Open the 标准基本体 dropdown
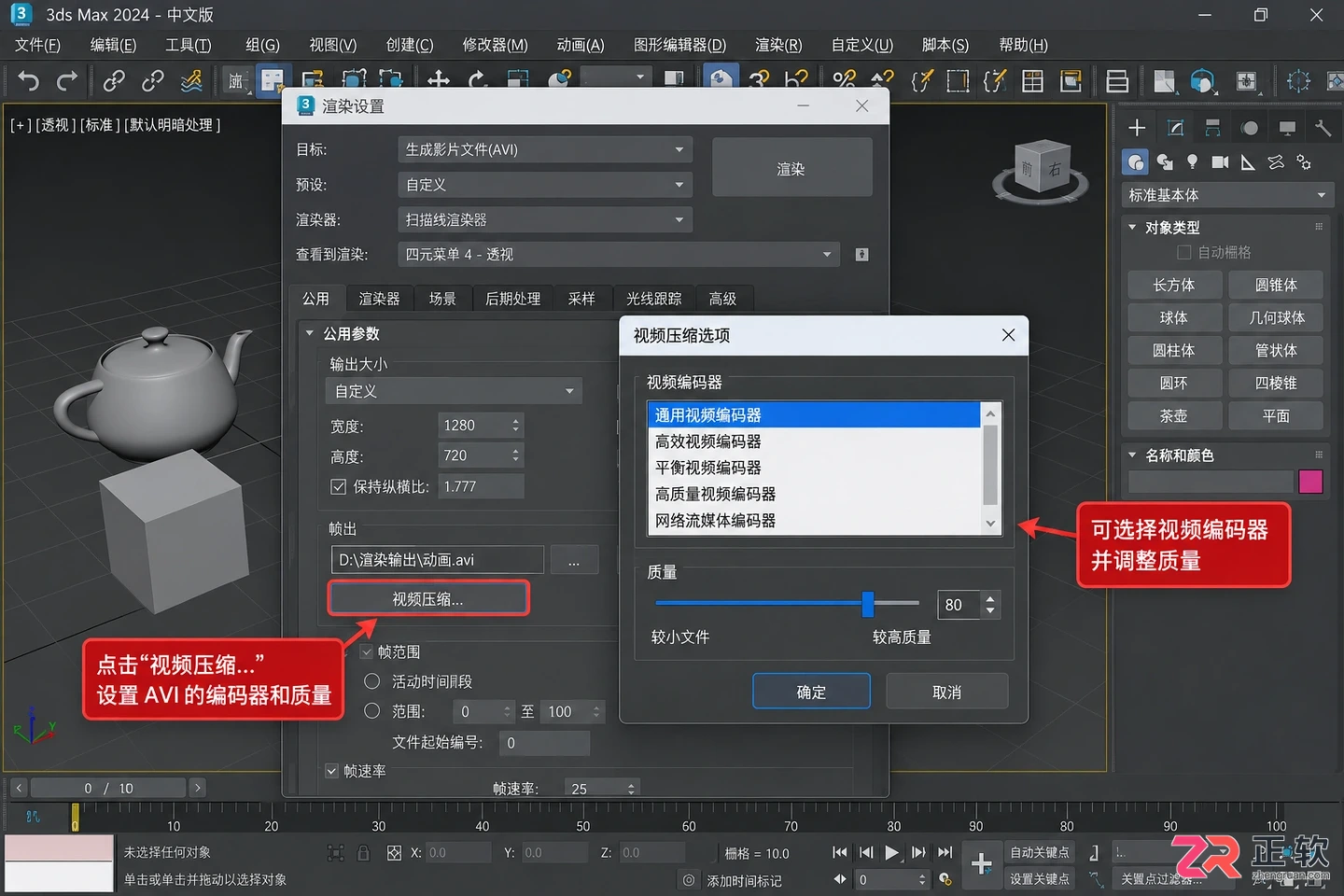Screen dimensions: 1344x896 tap(1226, 195)
